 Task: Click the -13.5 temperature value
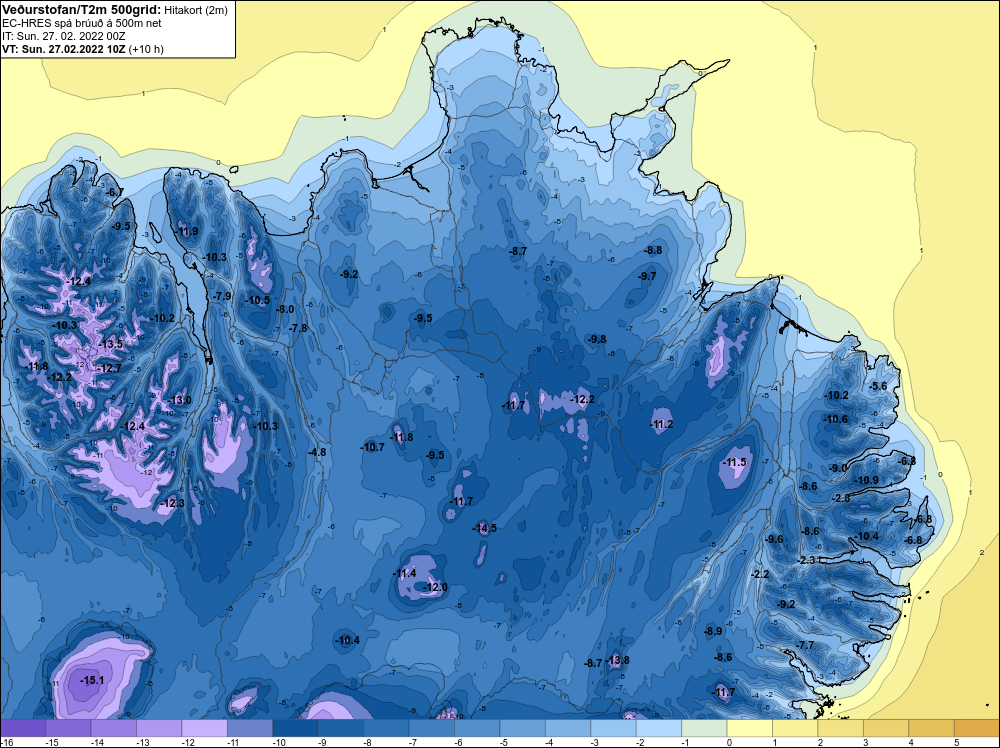click(110, 344)
